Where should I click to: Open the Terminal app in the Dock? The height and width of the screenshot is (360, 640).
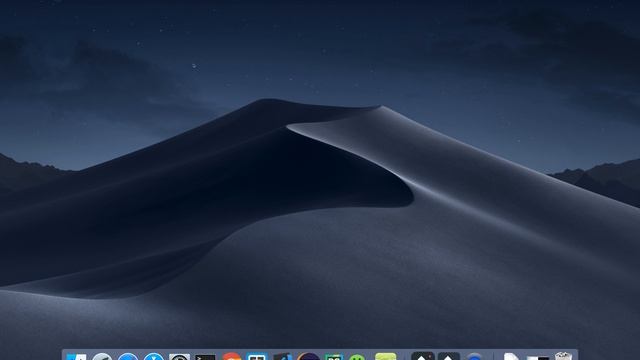205,357
